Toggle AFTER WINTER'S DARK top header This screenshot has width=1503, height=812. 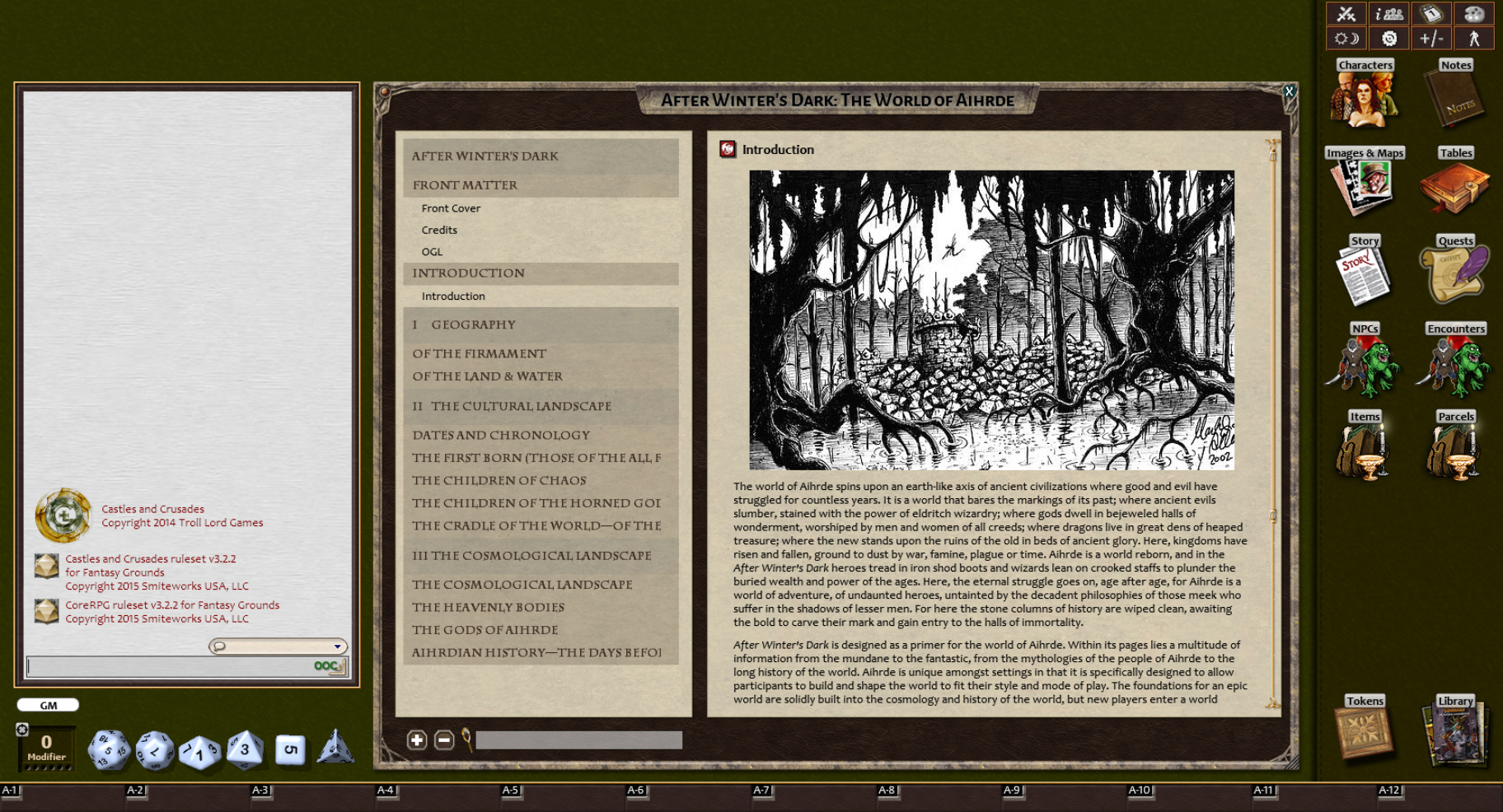point(541,156)
